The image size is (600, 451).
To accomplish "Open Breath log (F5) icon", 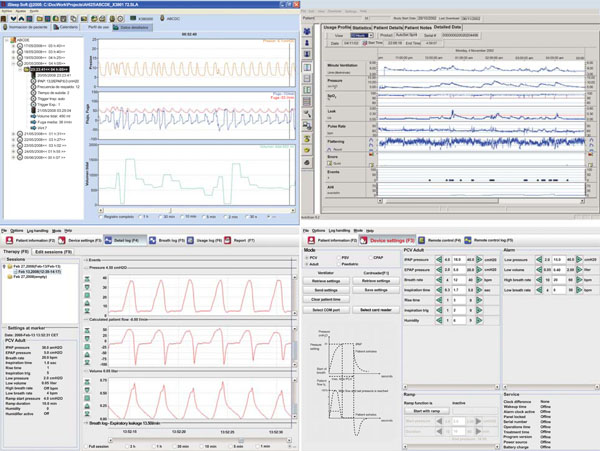I will (153, 240).
